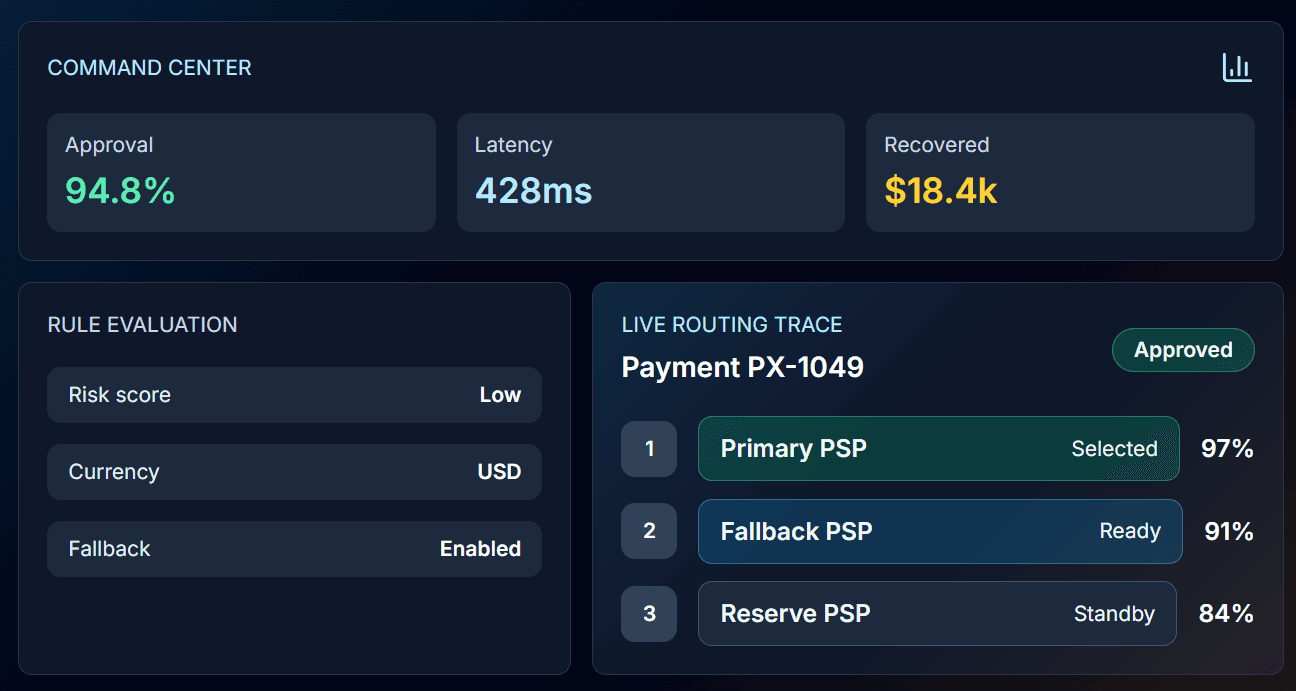Click the Ready status label

tap(1131, 531)
